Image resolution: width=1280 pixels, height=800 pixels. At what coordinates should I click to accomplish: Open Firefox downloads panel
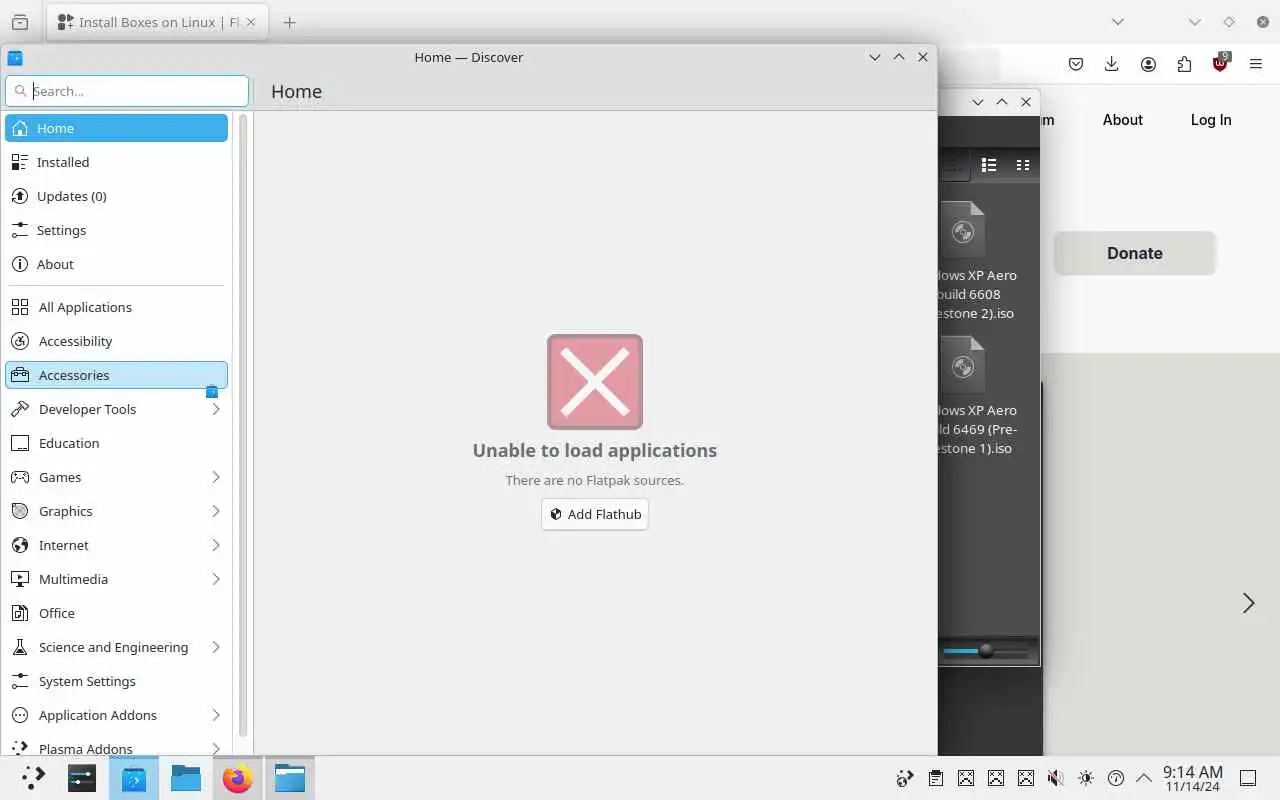tap(1112, 64)
